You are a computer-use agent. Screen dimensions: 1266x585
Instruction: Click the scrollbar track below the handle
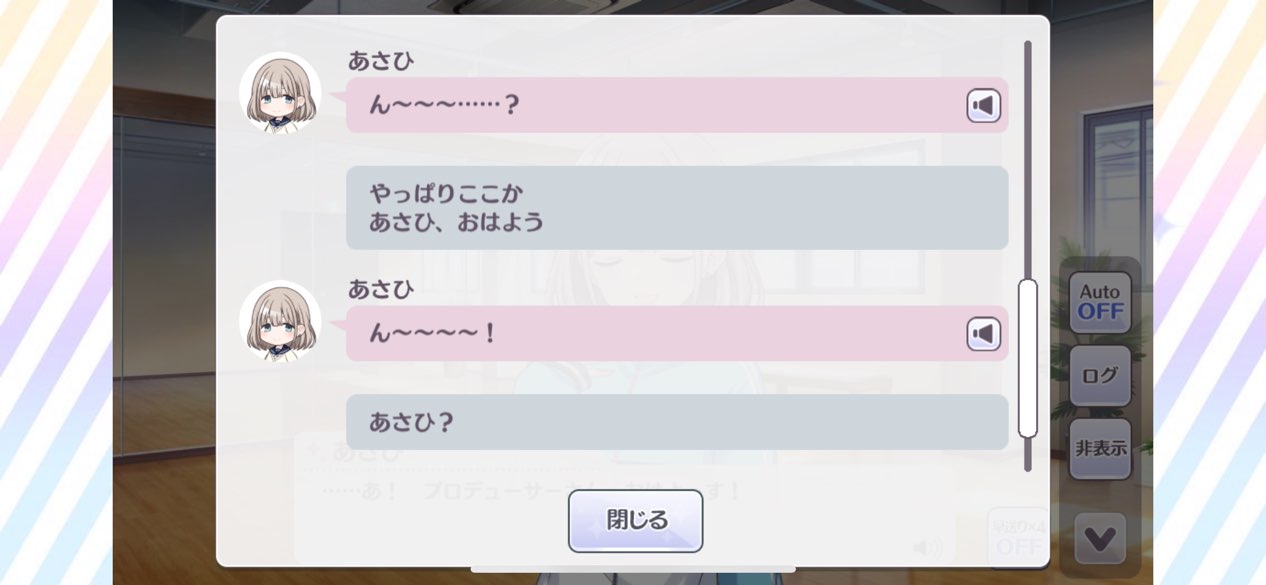pos(1027,455)
